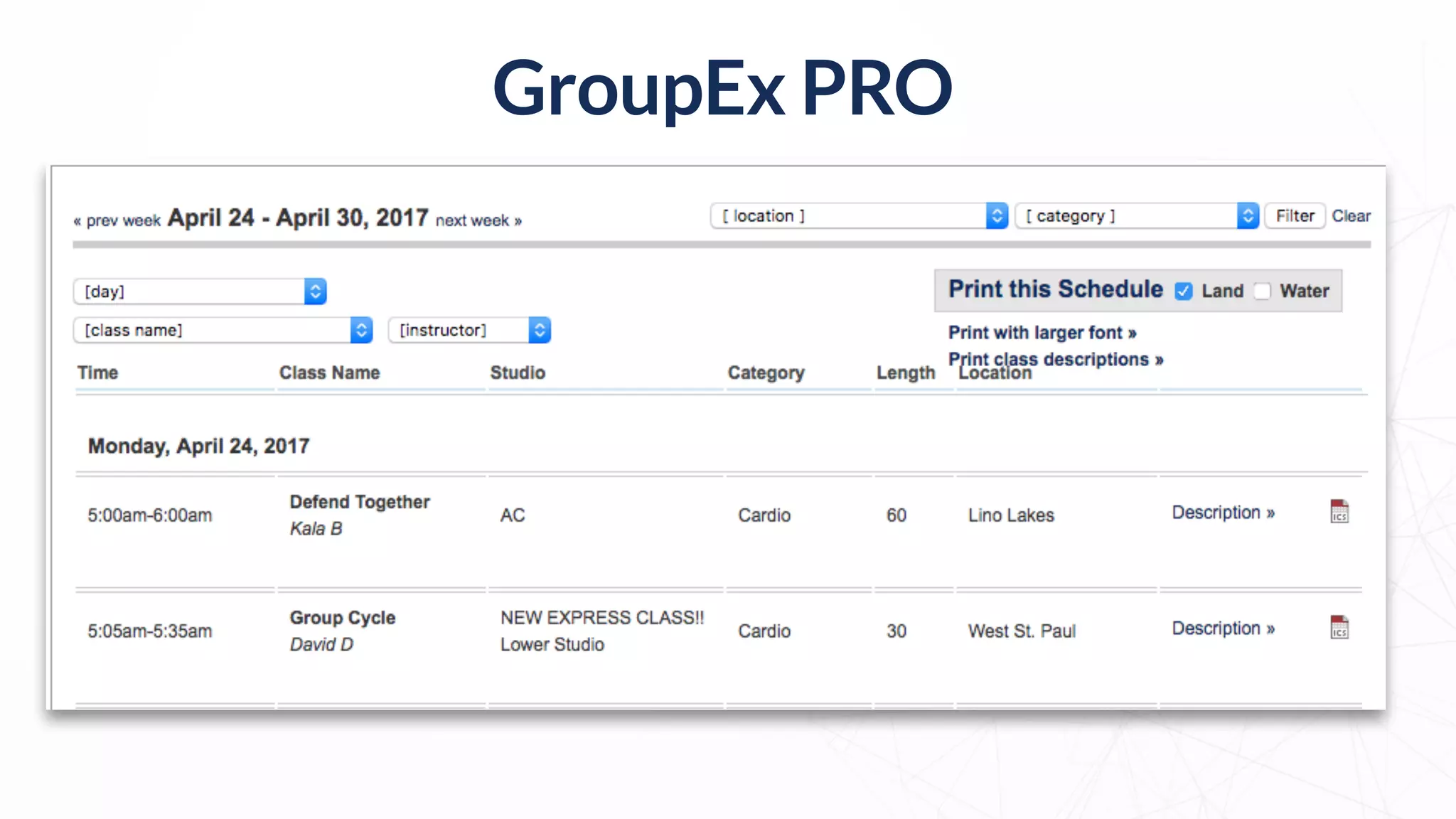
Task: Click the AC studio cell
Action: coord(513,515)
